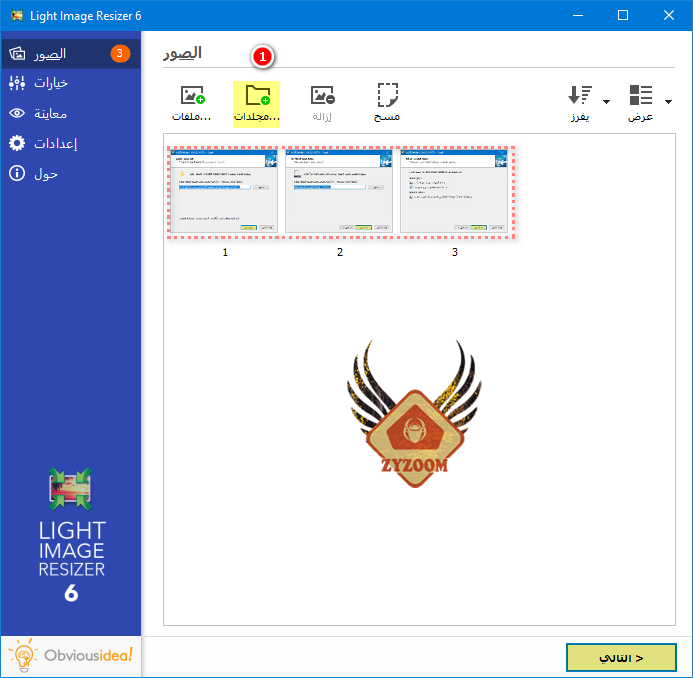Open the Preview (معاينة) sidebar tab

click(x=71, y=114)
